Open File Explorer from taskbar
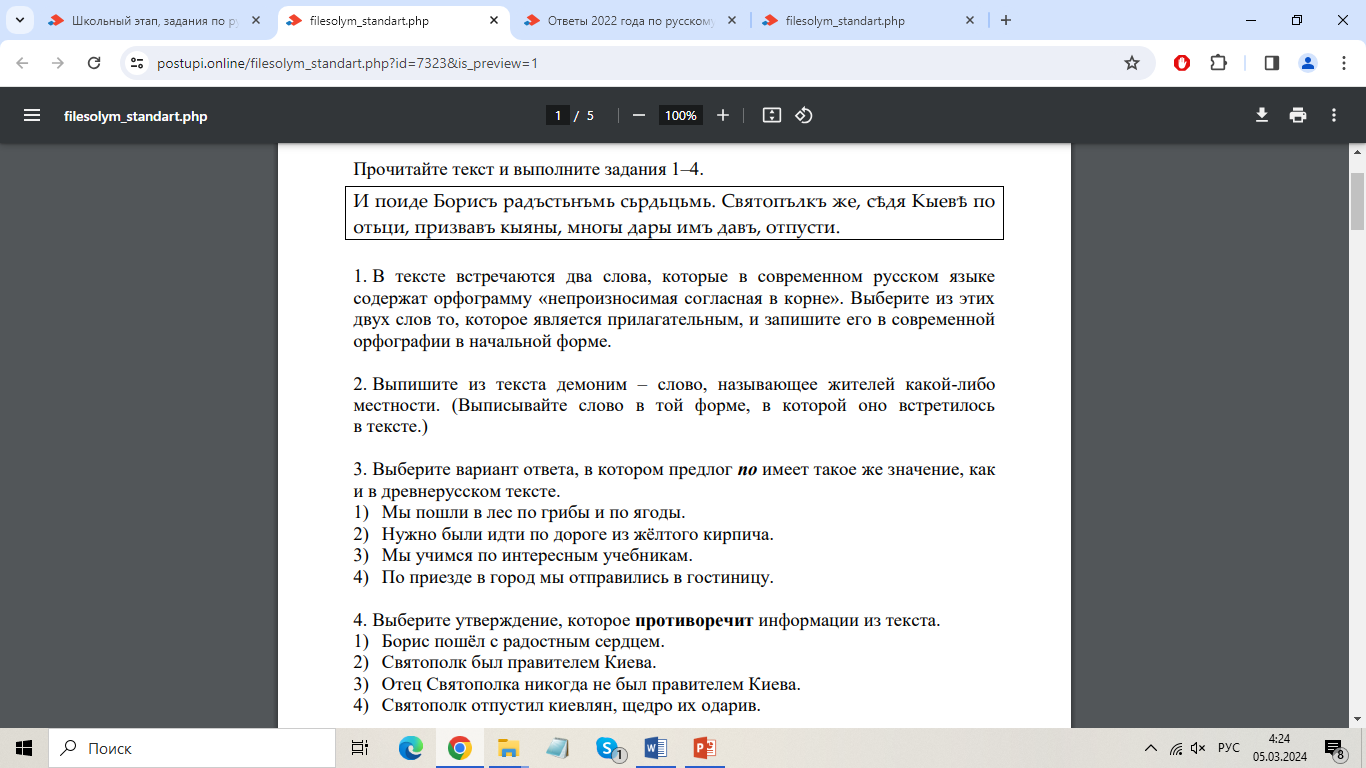 [x=508, y=748]
